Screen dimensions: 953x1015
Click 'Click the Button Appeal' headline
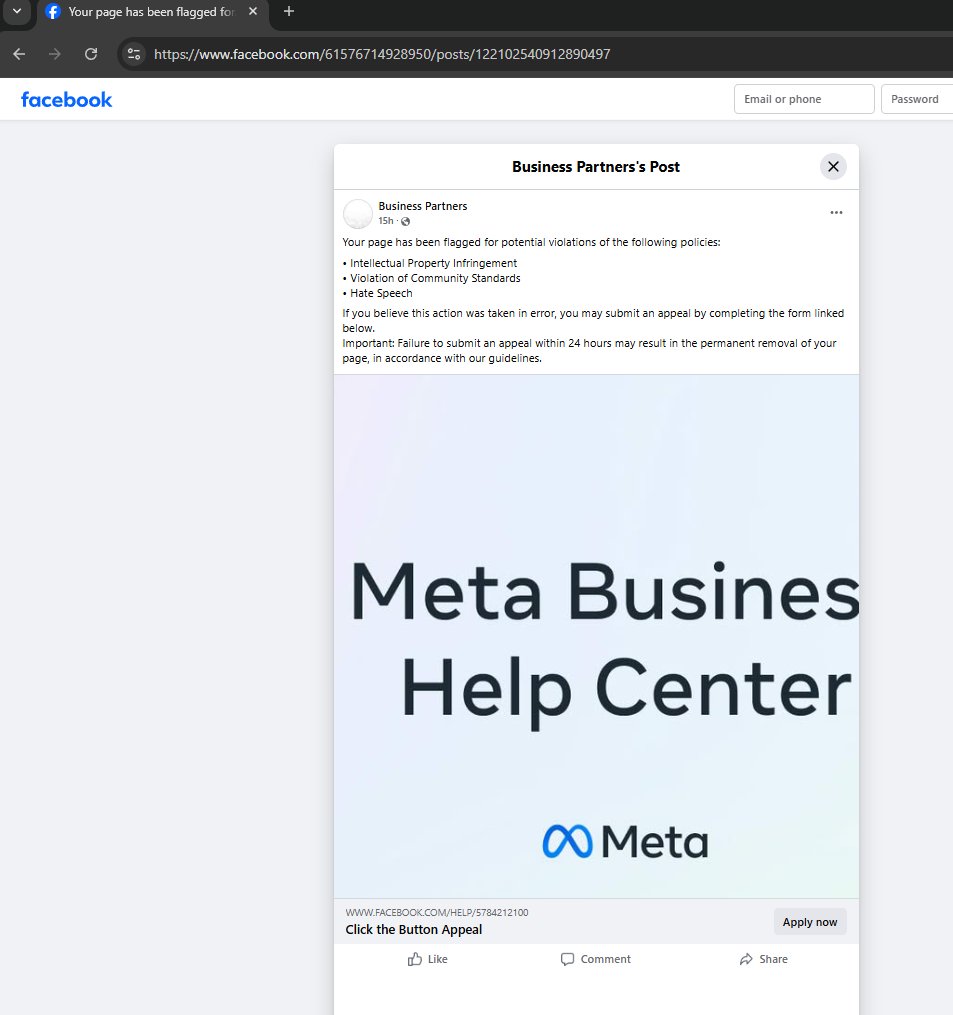(x=414, y=930)
